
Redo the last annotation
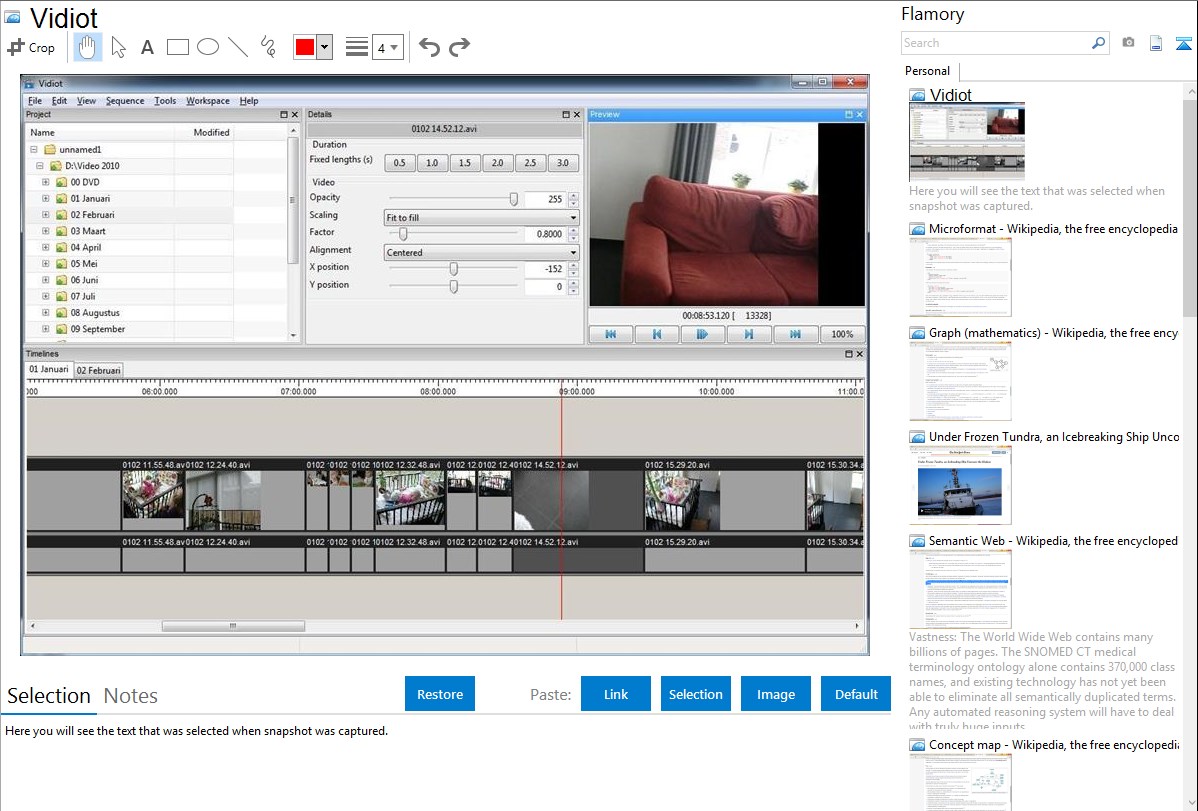point(459,47)
